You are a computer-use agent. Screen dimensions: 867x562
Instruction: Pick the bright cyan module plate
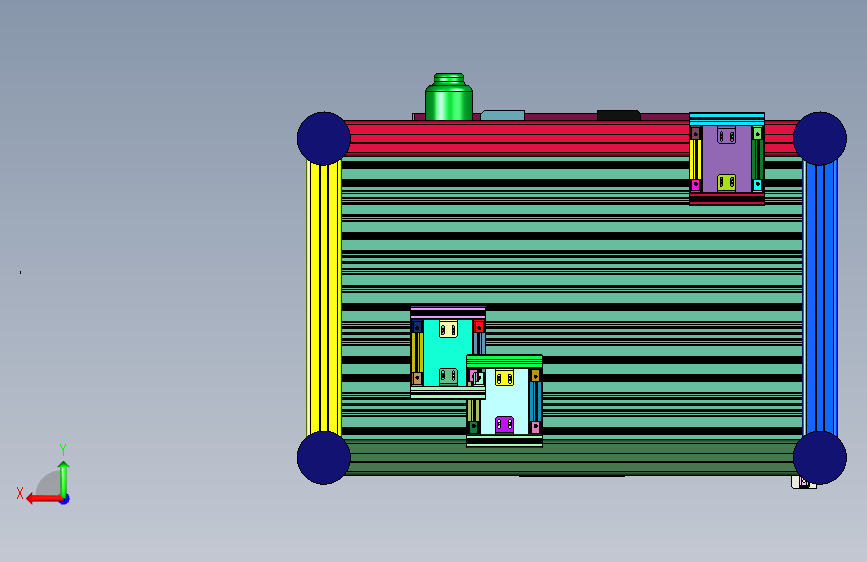pos(448,352)
